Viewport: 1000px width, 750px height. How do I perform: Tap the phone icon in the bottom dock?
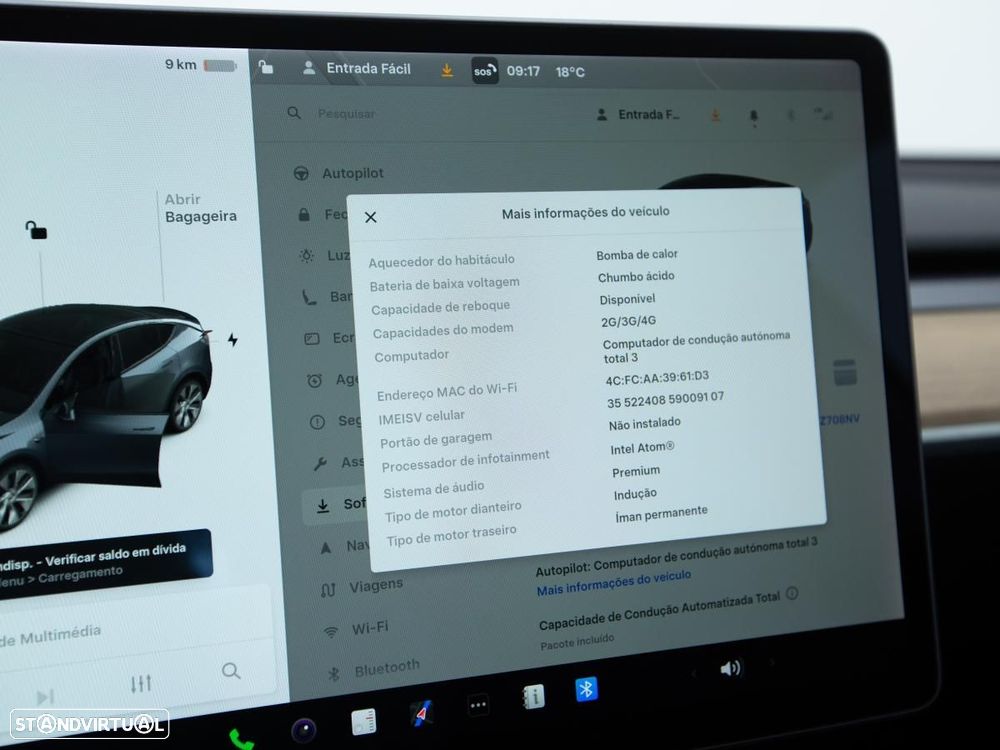(x=241, y=739)
